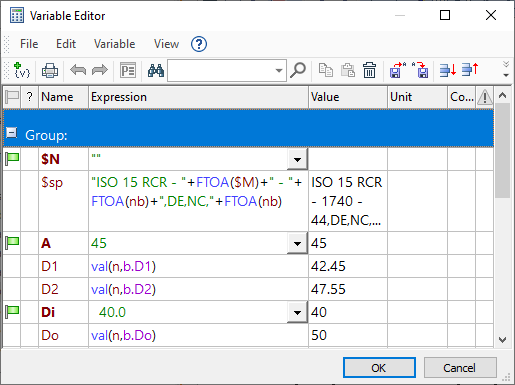The width and height of the screenshot is (515, 385).
Task: Select the D1 variable name
Action: [49, 266]
